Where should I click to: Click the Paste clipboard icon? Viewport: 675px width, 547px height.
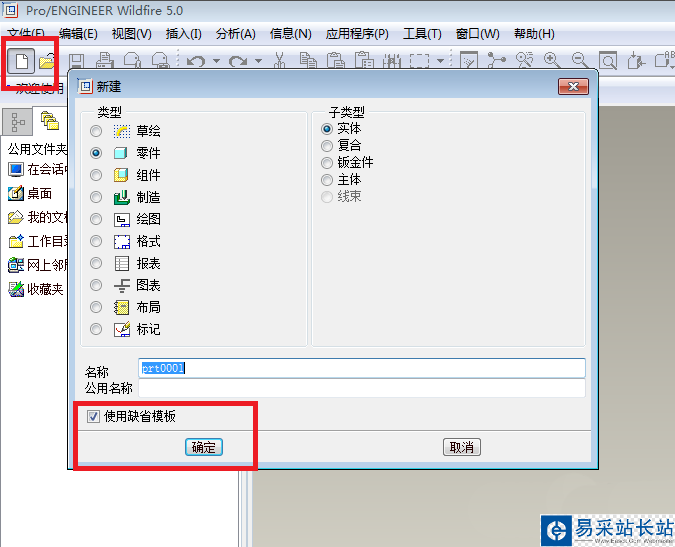click(x=336, y=61)
